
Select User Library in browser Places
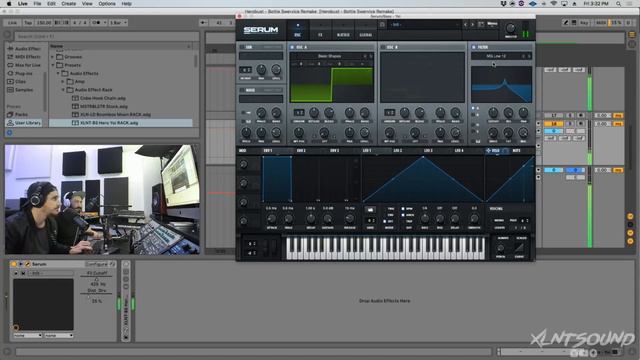(x=24, y=123)
